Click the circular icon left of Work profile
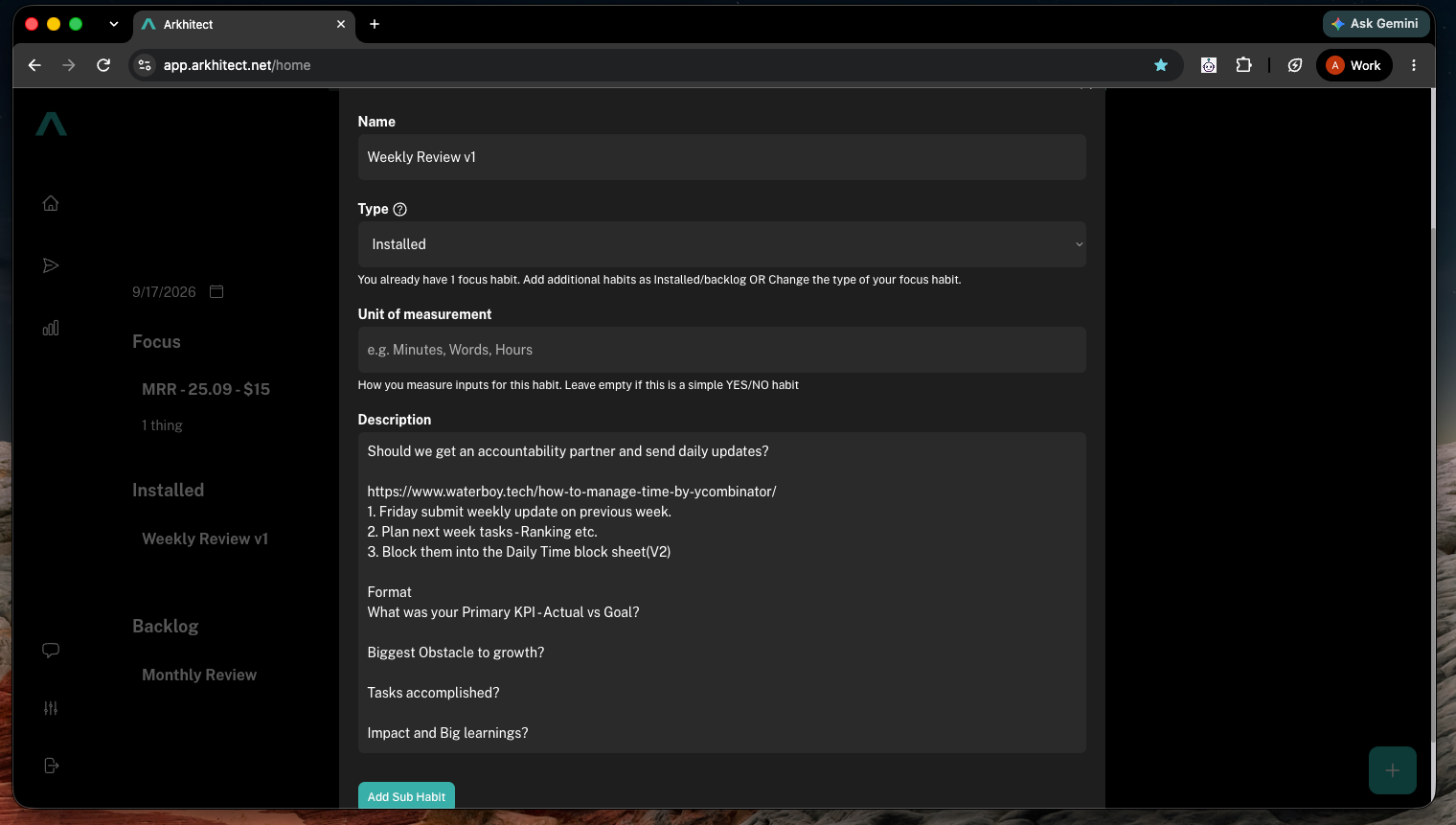 point(1295,65)
